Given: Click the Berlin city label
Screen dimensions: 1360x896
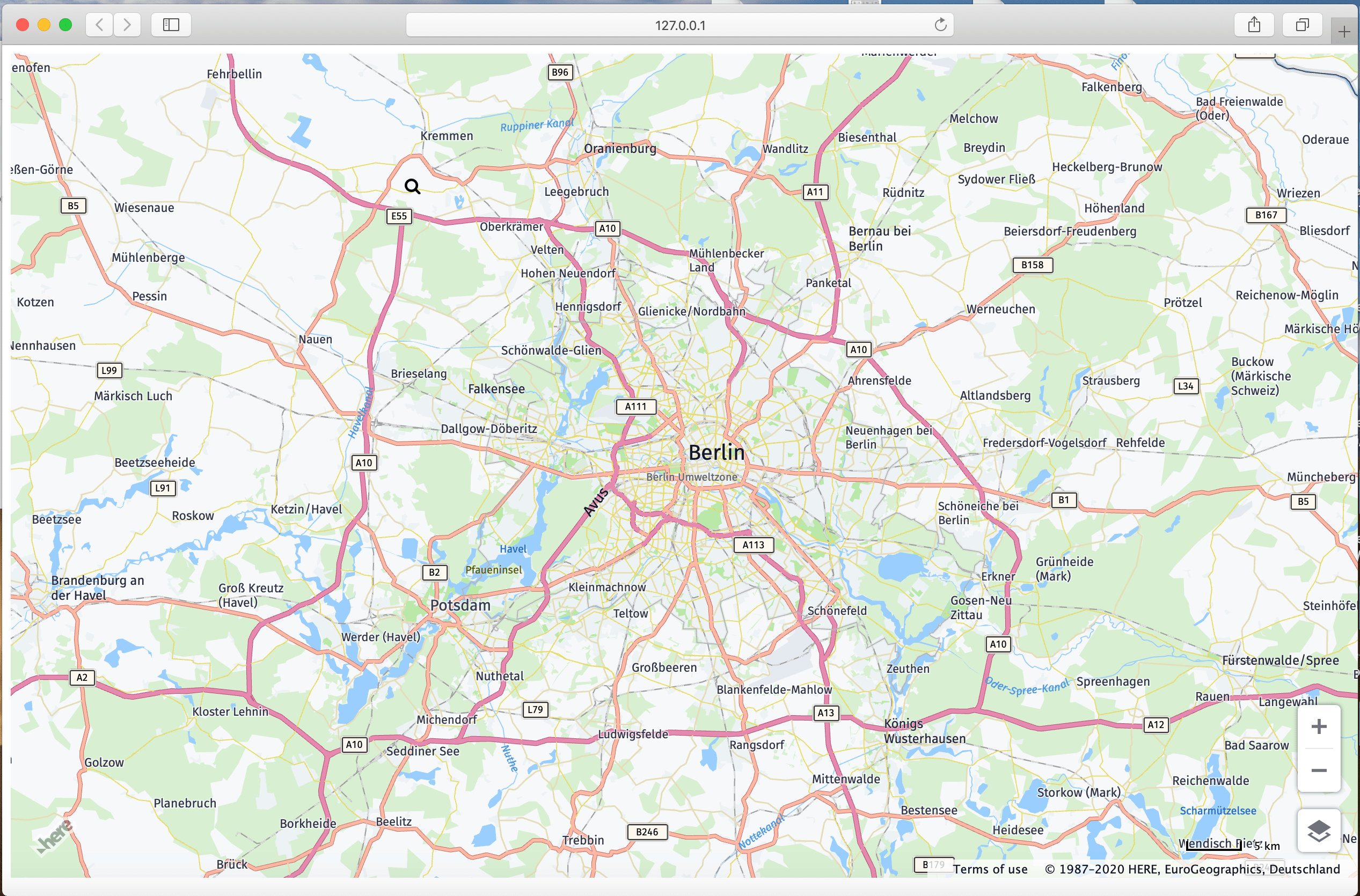Looking at the screenshot, I should coord(716,453).
